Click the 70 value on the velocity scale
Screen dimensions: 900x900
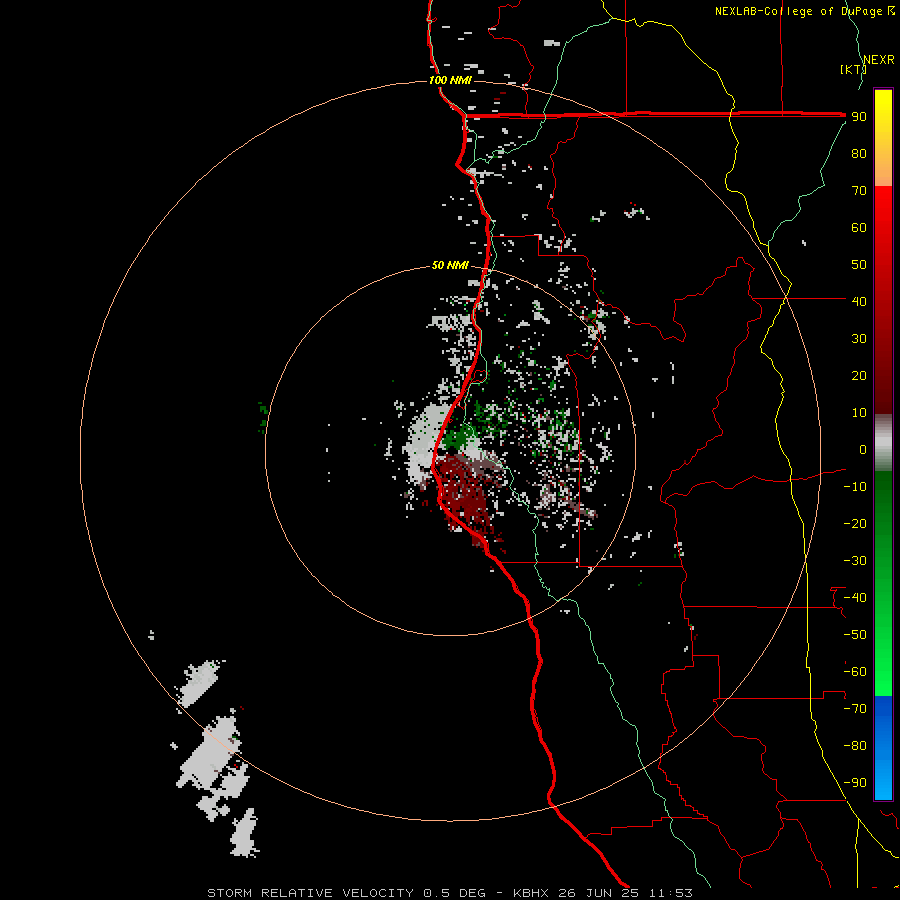(x=859, y=191)
